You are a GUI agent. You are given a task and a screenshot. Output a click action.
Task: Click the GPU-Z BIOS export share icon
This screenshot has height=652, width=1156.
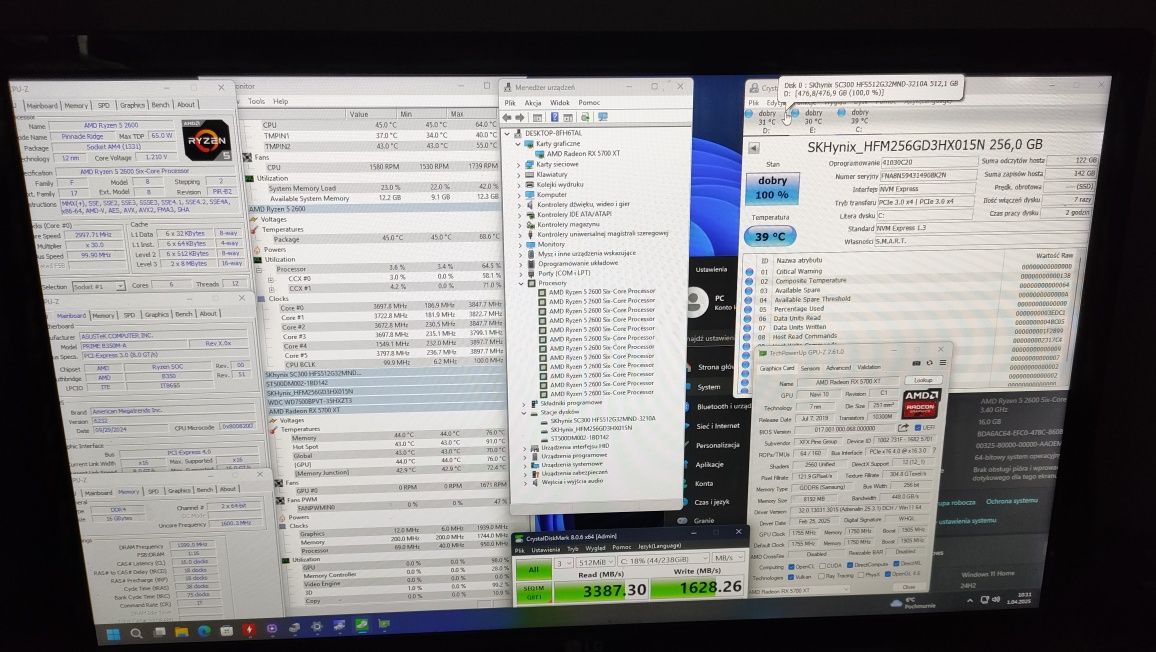tap(903, 428)
